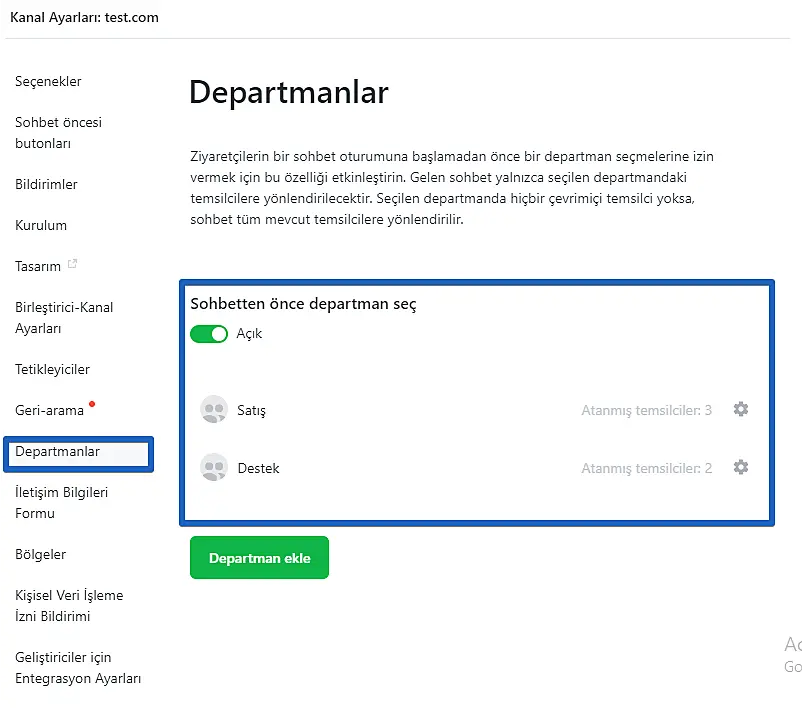Open Tetikleyiciler in the sidebar
The width and height of the screenshot is (802, 708).
coord(52,369)
